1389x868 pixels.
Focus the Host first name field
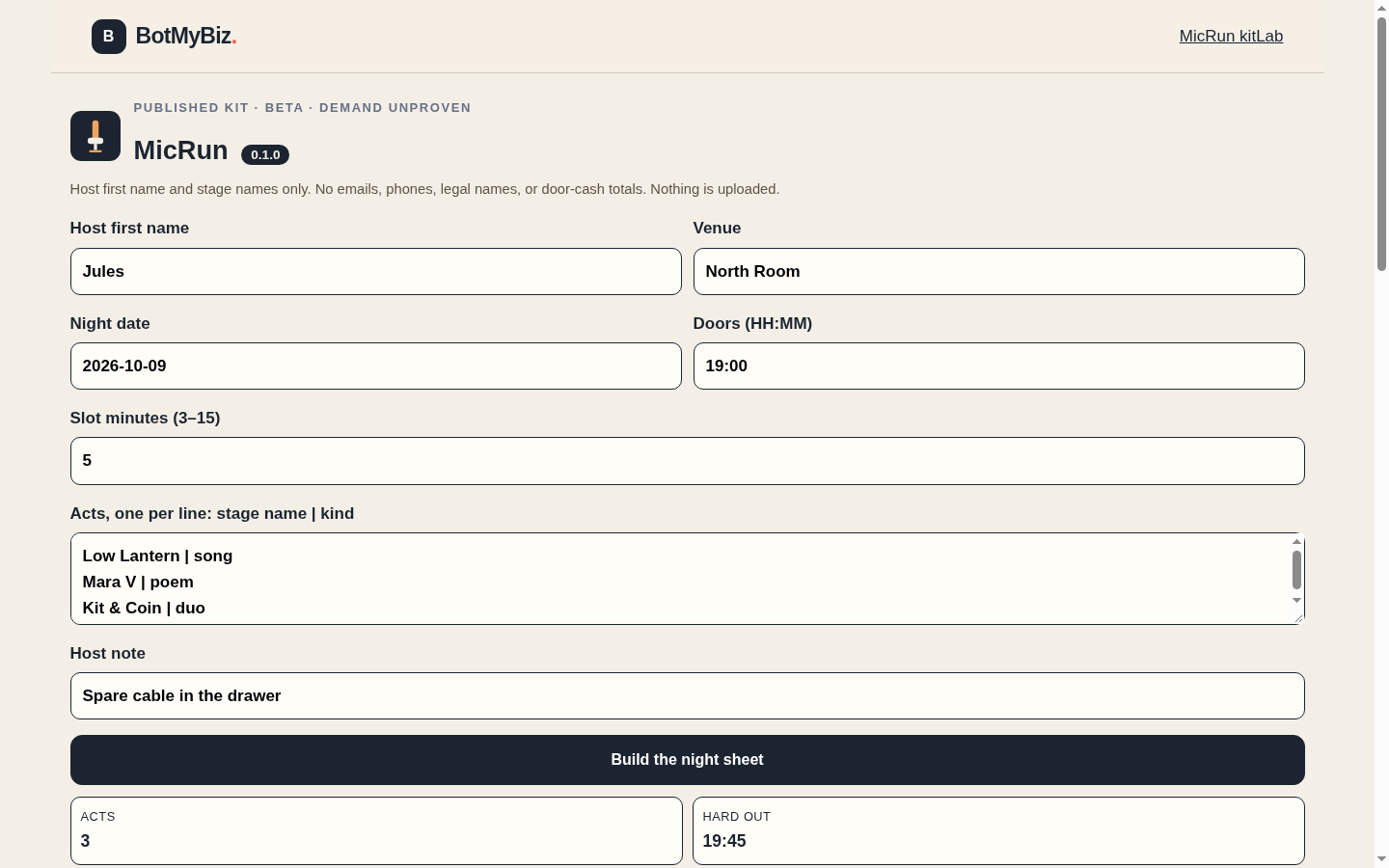pyautogui.click(x=376, y=272)
